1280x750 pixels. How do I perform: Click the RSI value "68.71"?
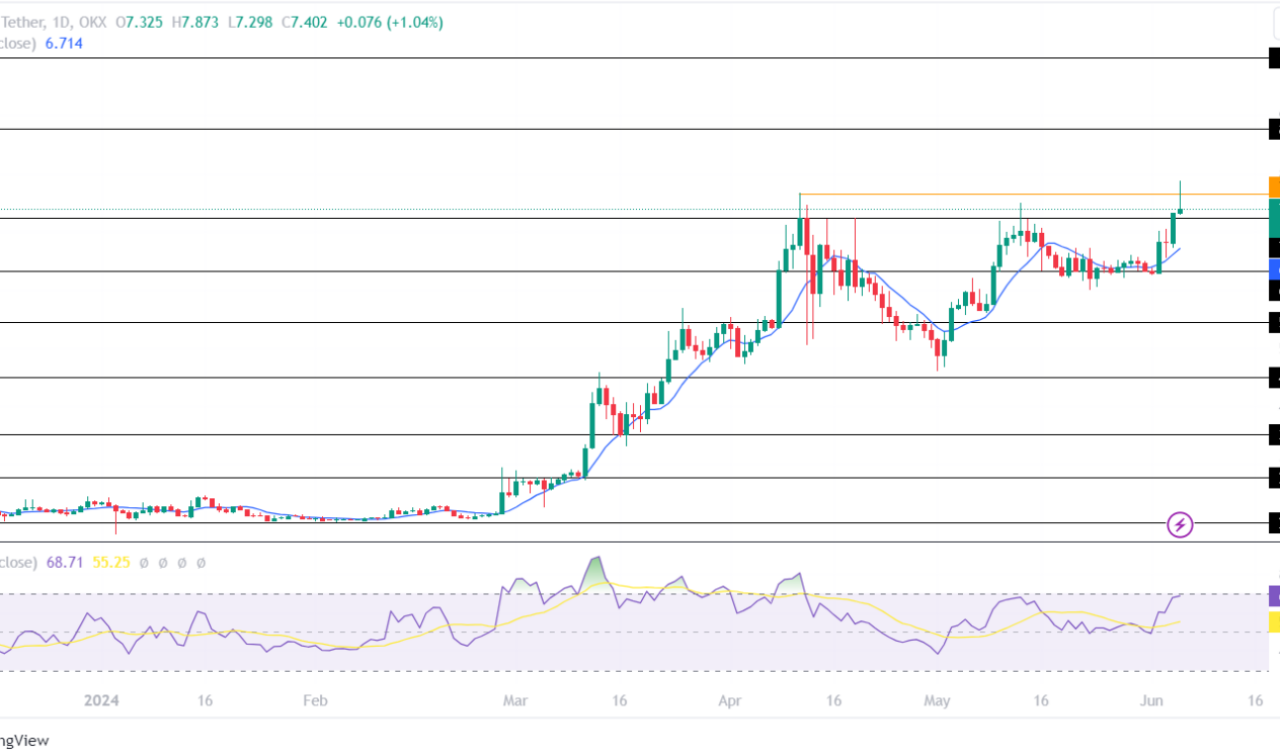click(x=65, y=563)
